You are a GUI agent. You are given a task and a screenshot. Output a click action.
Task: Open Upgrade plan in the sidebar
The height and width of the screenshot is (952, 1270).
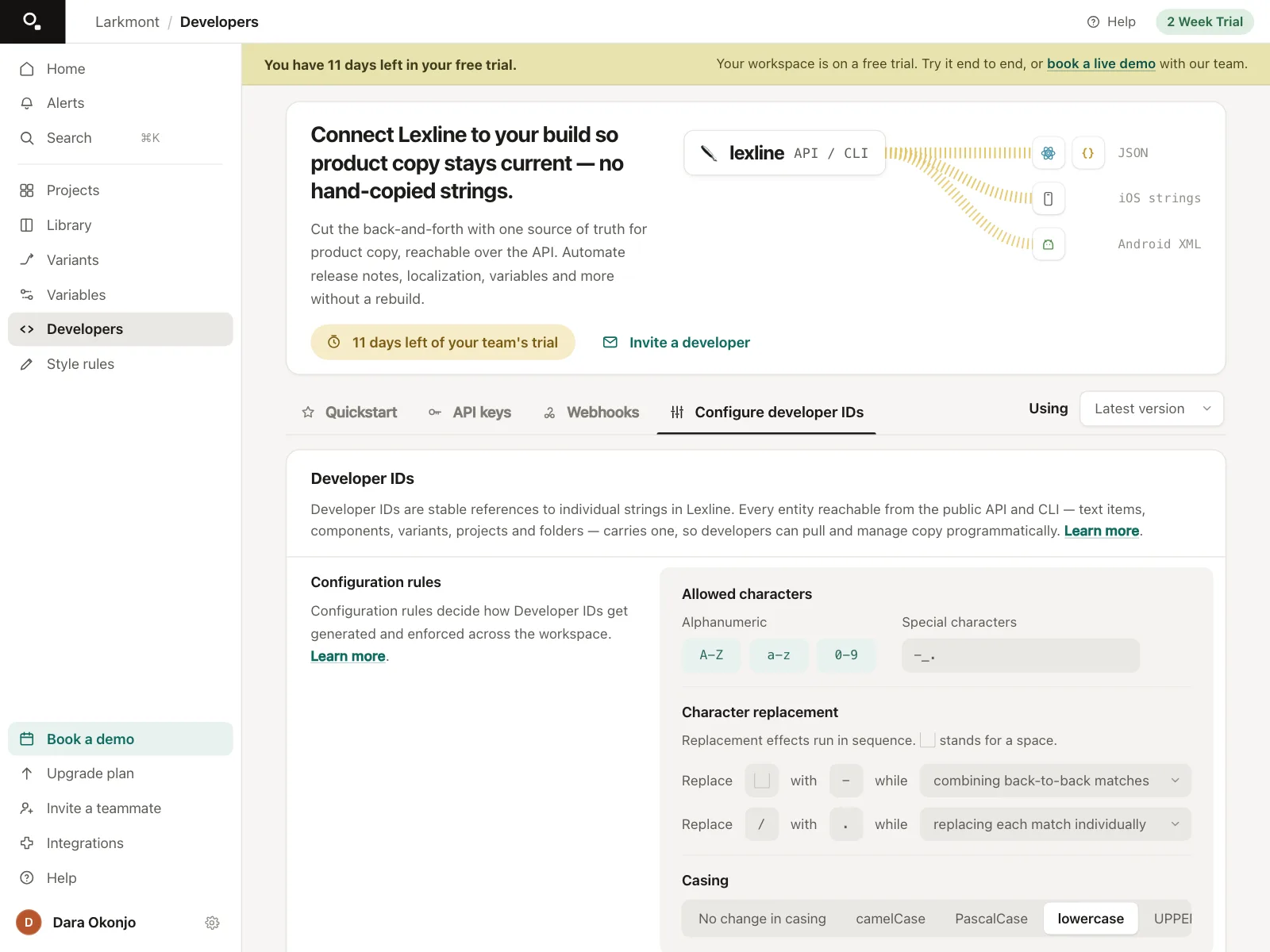click(121, 773)
